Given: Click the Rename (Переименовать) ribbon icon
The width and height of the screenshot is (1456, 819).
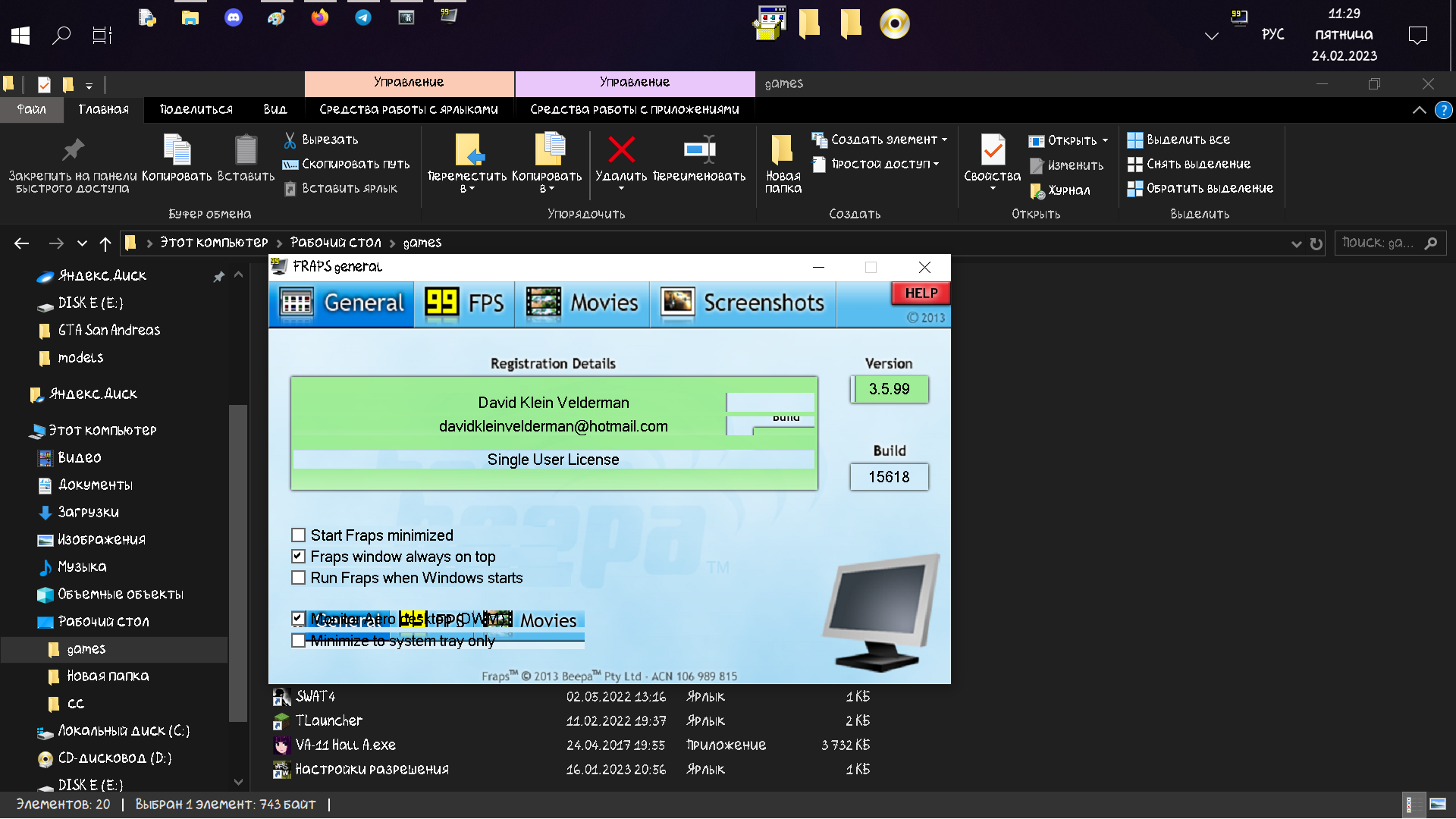Looking at the screenshot, I should tap(698, 149).
